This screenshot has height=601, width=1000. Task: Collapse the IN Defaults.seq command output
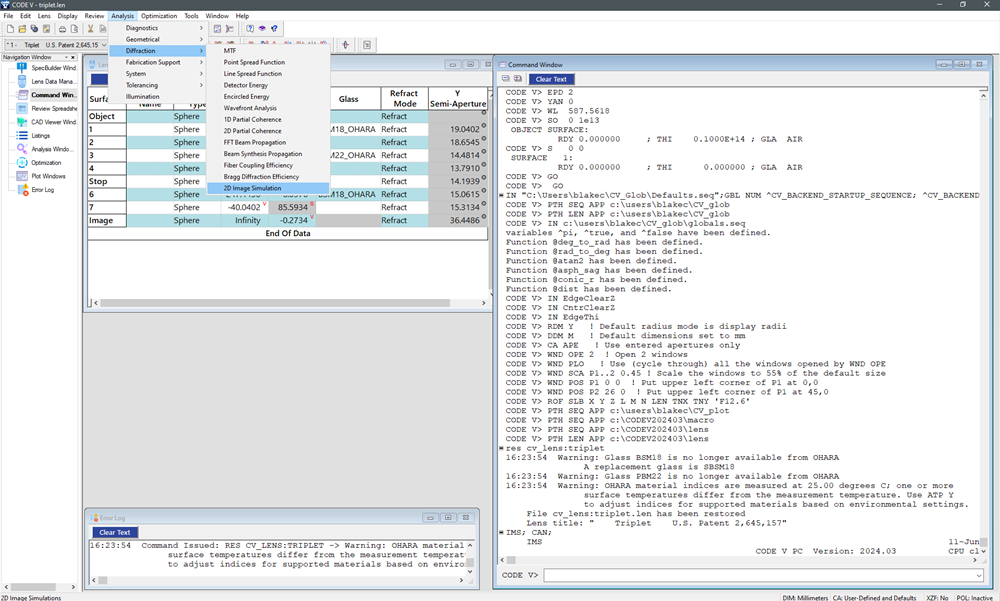pos(502,195)
